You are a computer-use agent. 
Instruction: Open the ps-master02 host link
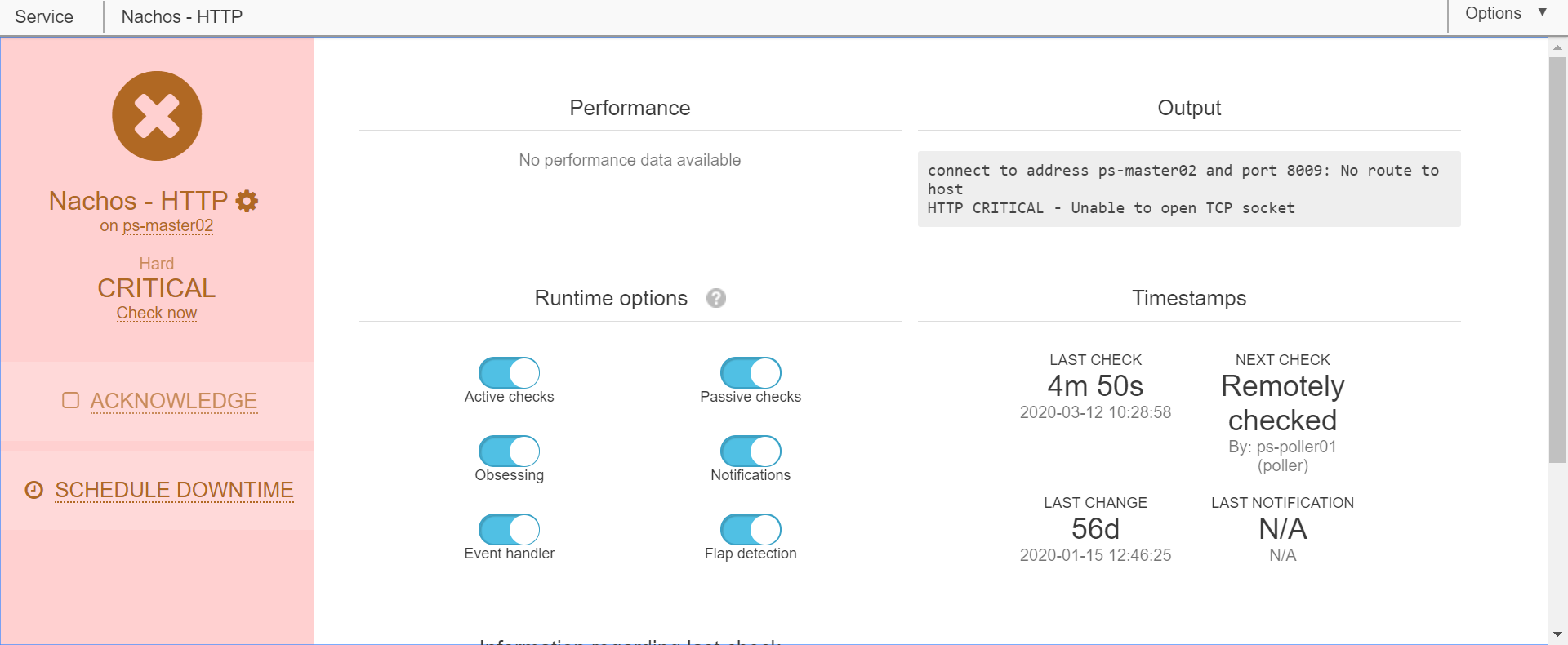(x=167, y=226)
